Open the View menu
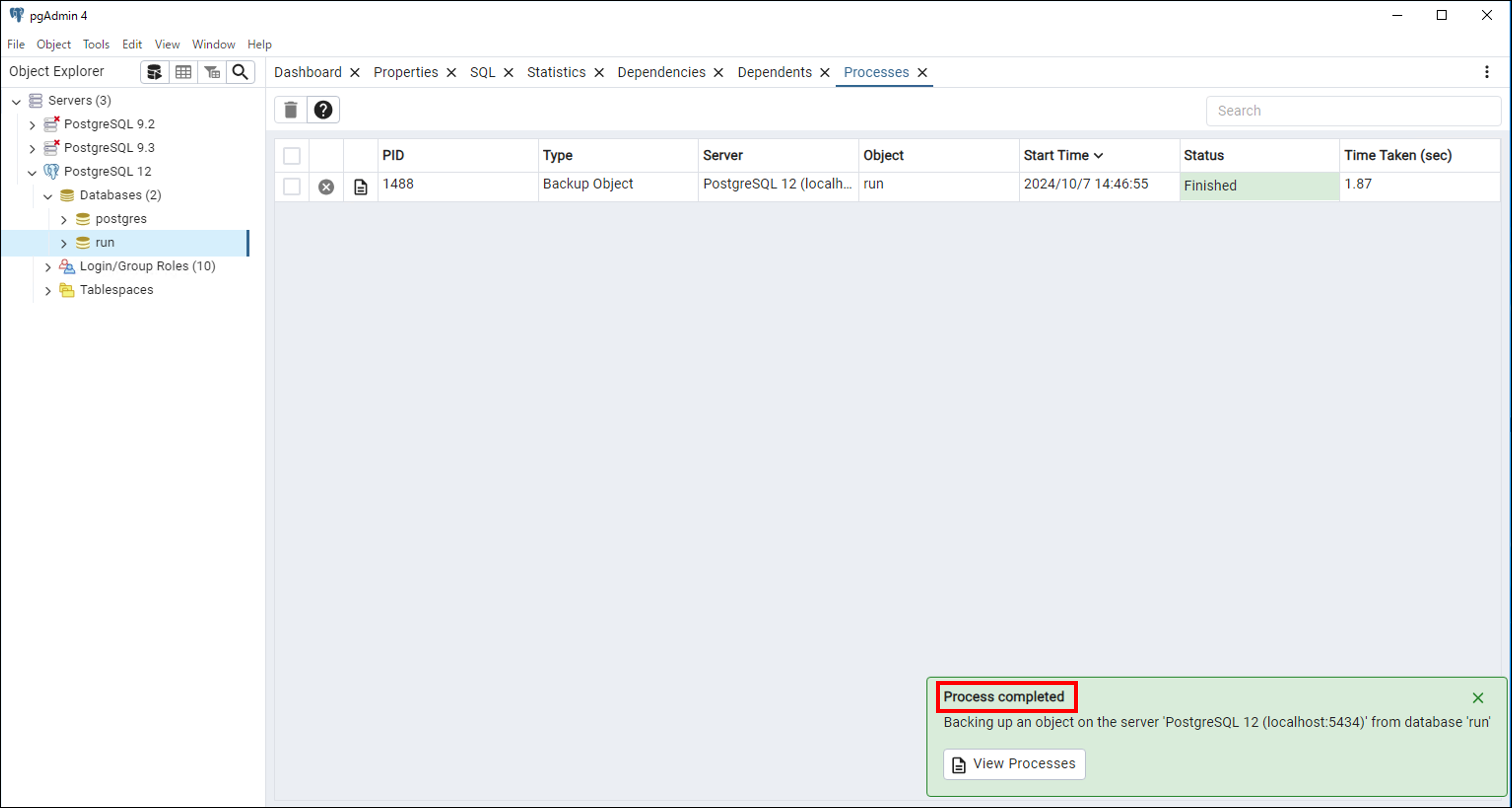This screenshot has width=1512, height=808. [x=167, y=44]
